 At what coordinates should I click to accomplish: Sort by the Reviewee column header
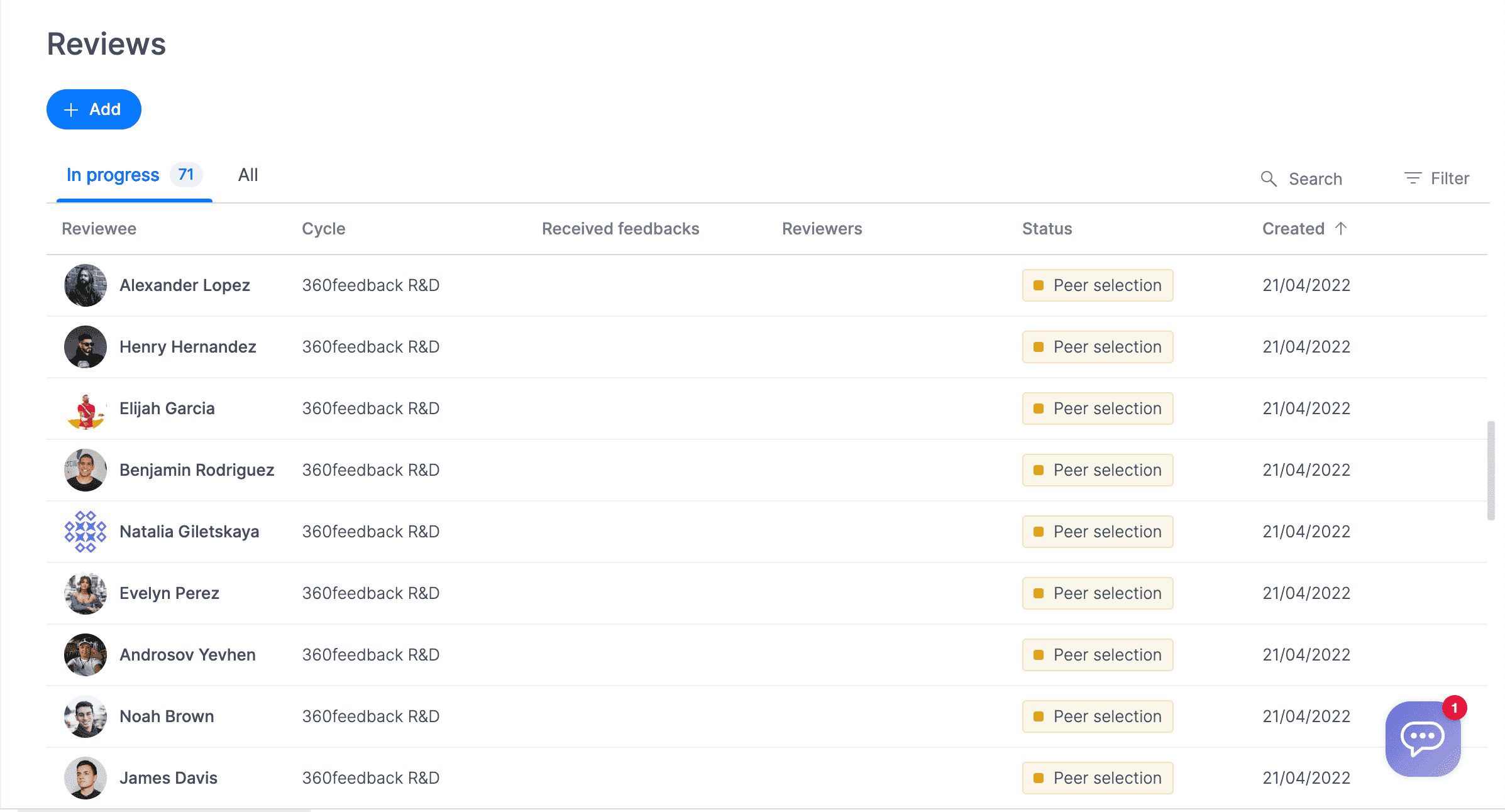pos(99,229)
